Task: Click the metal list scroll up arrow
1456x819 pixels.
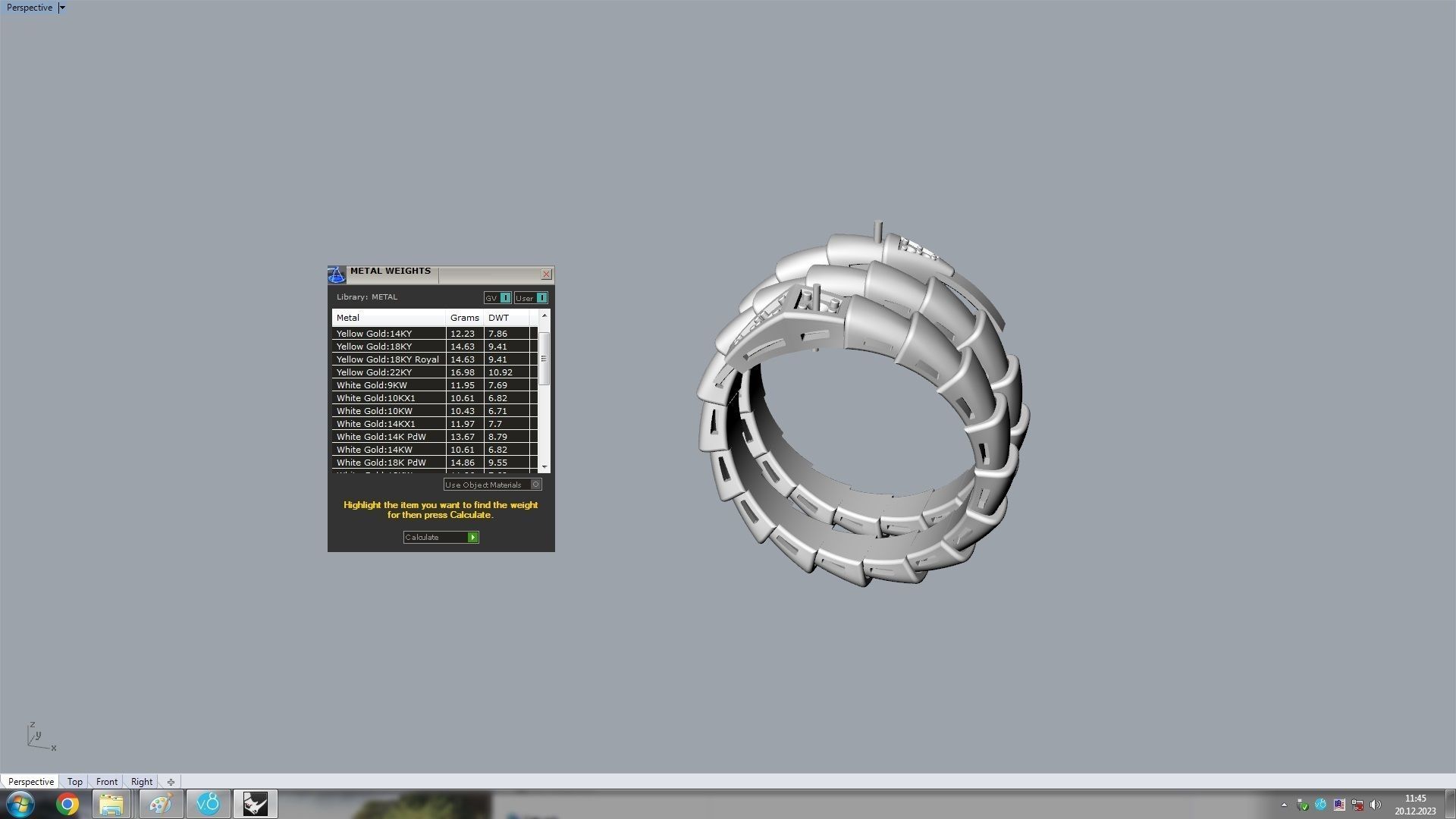Action: pos(544,315)
